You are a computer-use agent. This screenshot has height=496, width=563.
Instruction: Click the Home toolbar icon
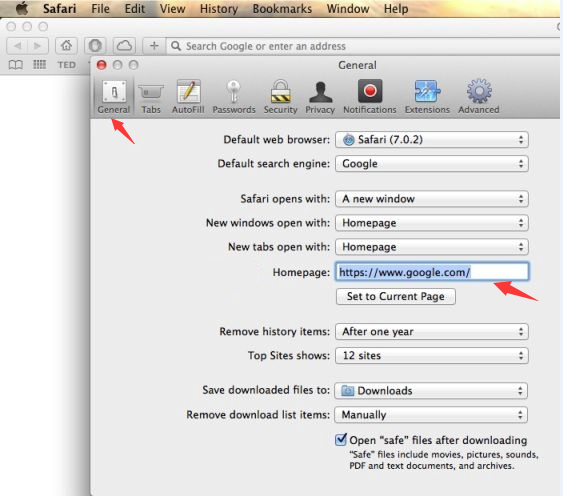click(66, 46)
